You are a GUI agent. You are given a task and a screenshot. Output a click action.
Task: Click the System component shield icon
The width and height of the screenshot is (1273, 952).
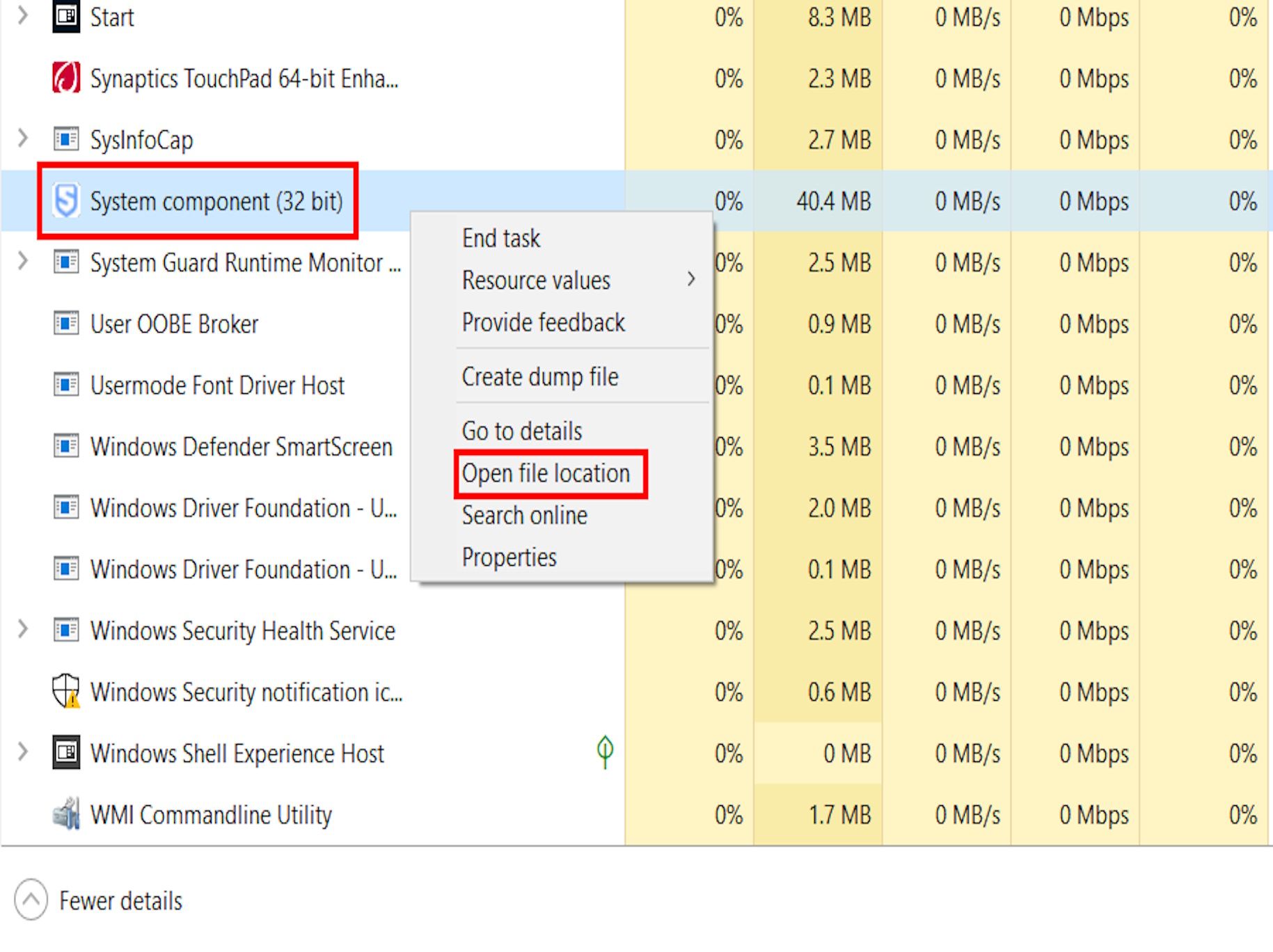[66, 201]
